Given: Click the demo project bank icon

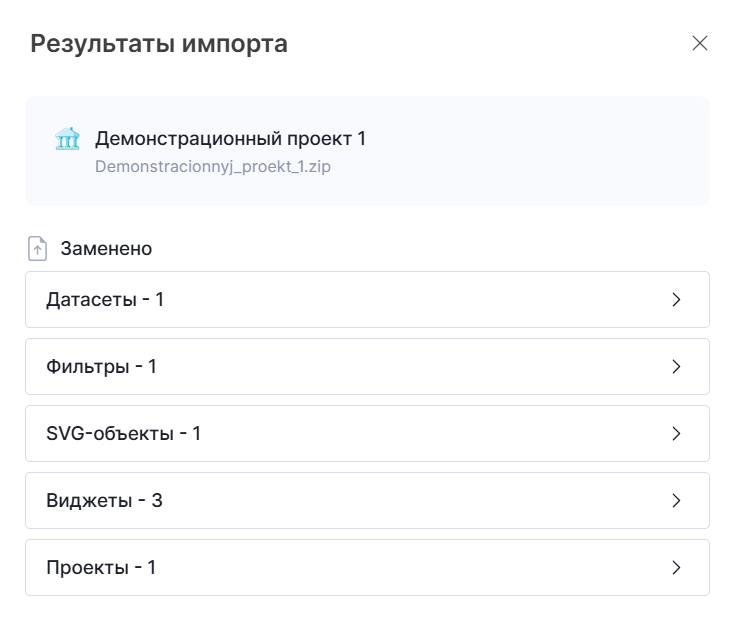Looking at the screenshot, I should click(67, 140).
